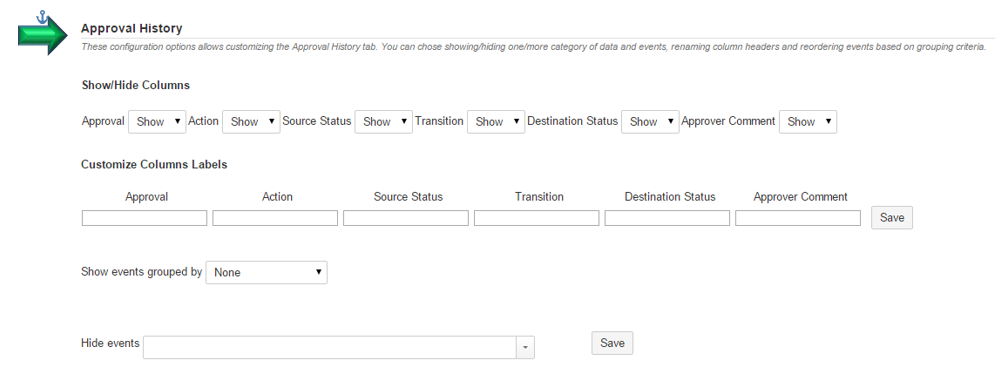Screen dimensions: 1004x379
Task: Open the Transition Show/Hide dropdown
Action: click(x=496, y=122)
